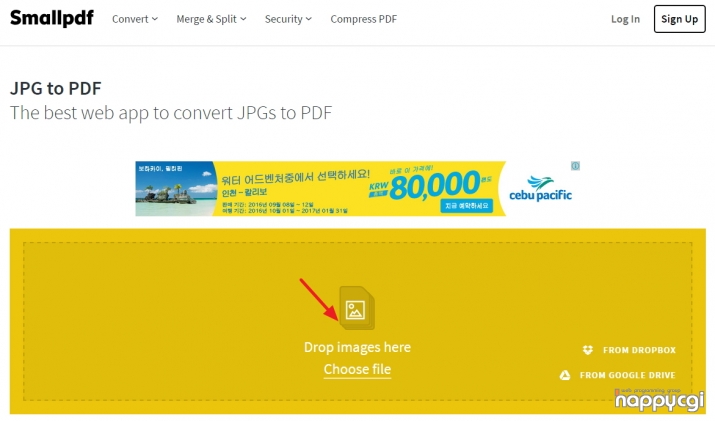This screenshot has height=421, width=715.
Task: Click the Dropbox icon
Action: coord(588,350)
